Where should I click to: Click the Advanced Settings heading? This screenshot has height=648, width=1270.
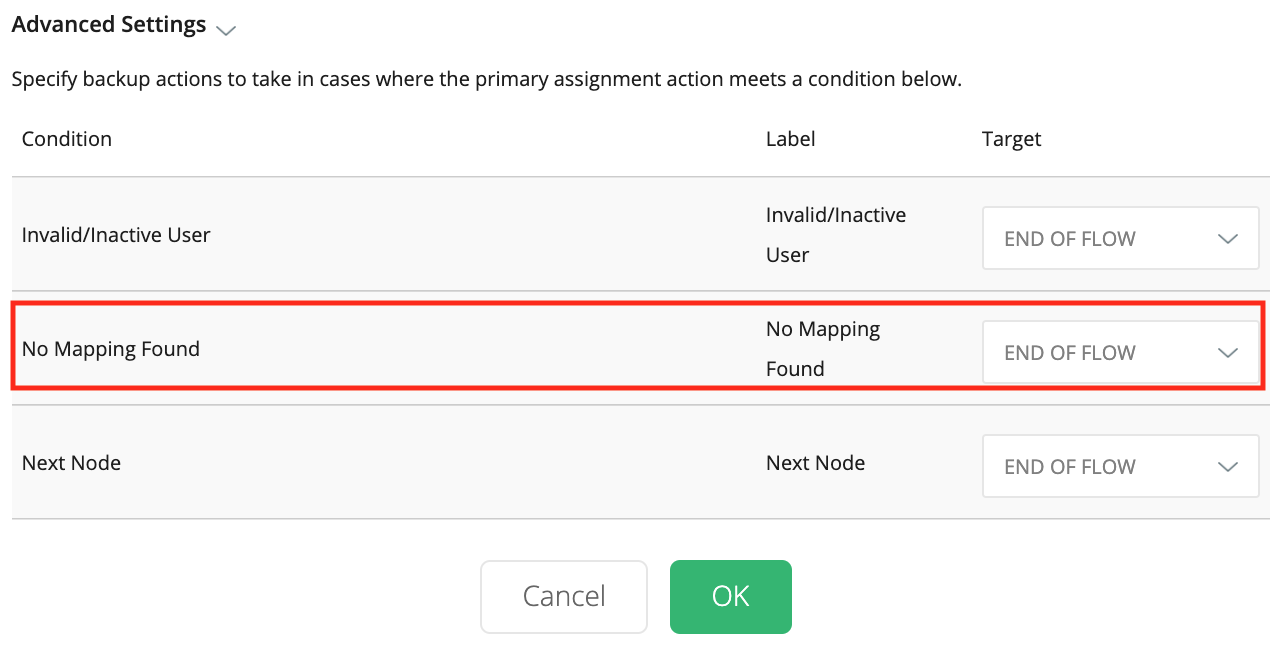[x=109, y=25]
